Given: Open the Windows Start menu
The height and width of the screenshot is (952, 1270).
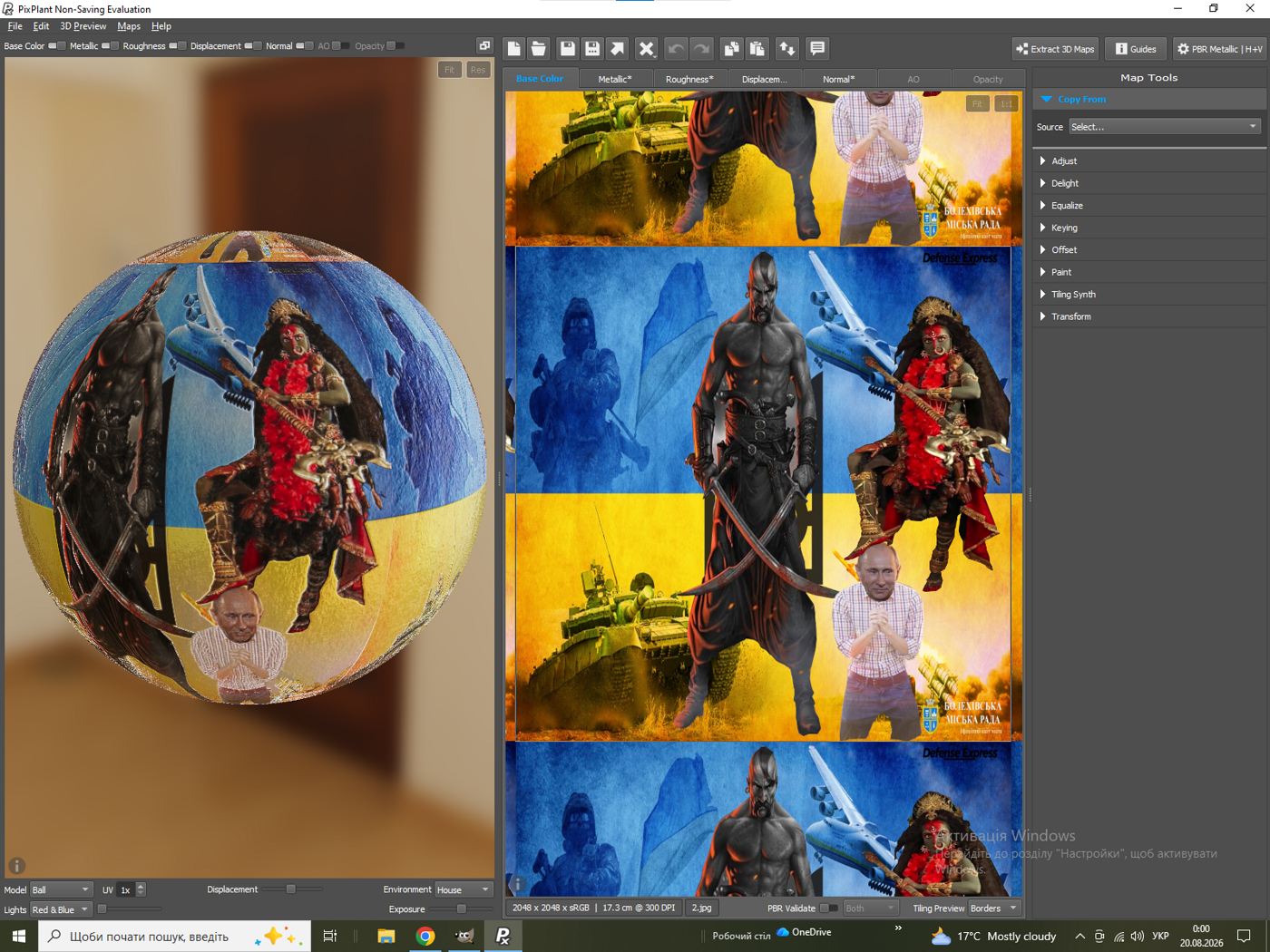Looking at the screenshot, I should (19, 936).
